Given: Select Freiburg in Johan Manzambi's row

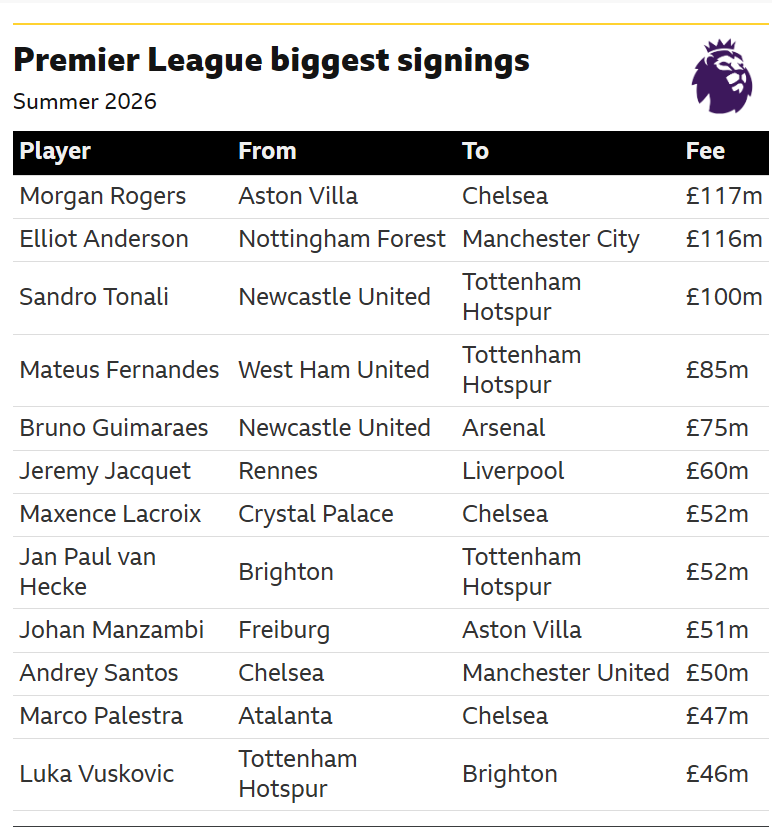Looking at the screenshot, I should tap(284, 631).
